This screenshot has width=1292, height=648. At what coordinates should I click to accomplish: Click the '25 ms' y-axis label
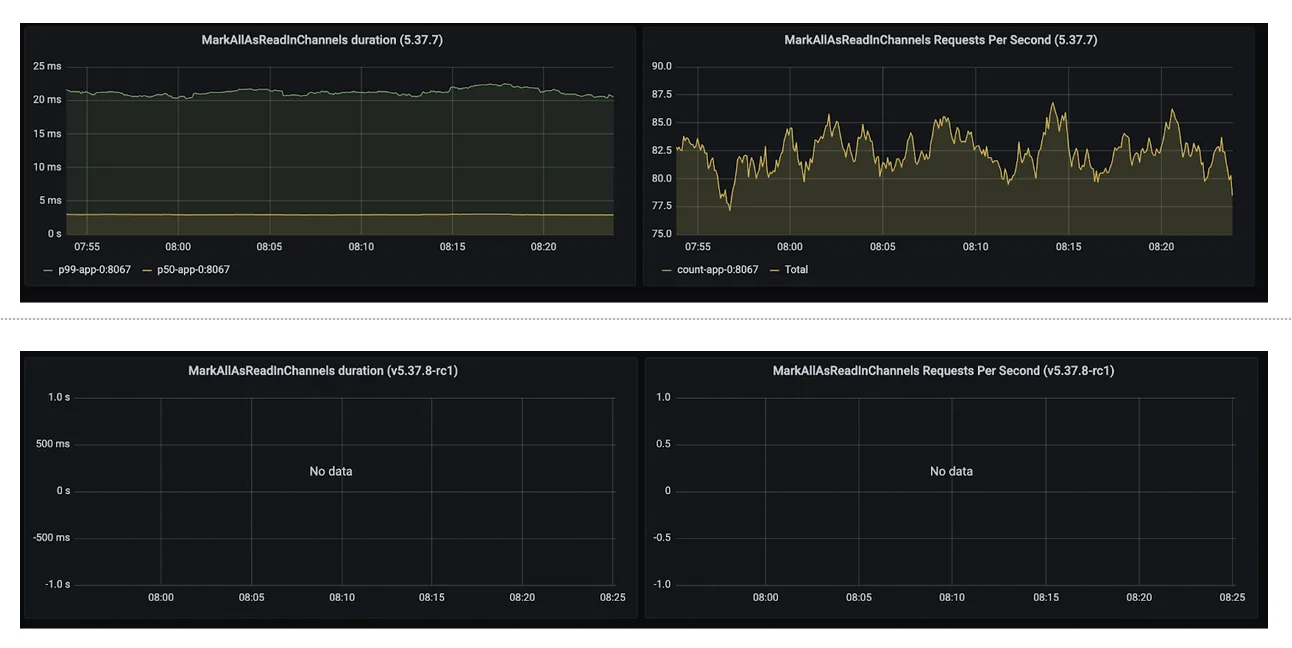pos(47,67)
